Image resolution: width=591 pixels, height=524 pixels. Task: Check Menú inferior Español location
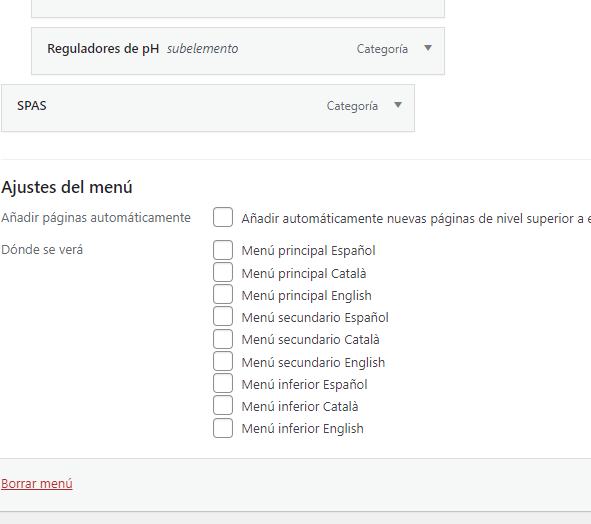[x=223, y=384]
